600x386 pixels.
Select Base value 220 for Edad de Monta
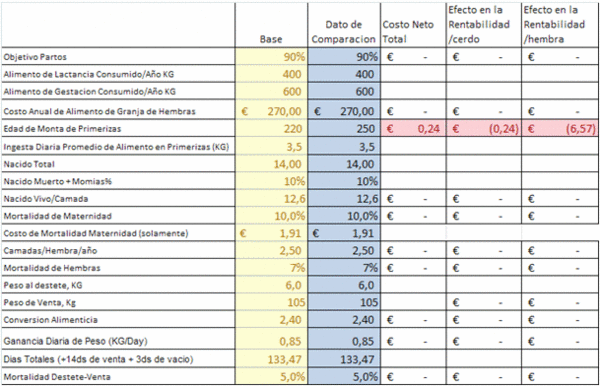[x=293, y=129]
